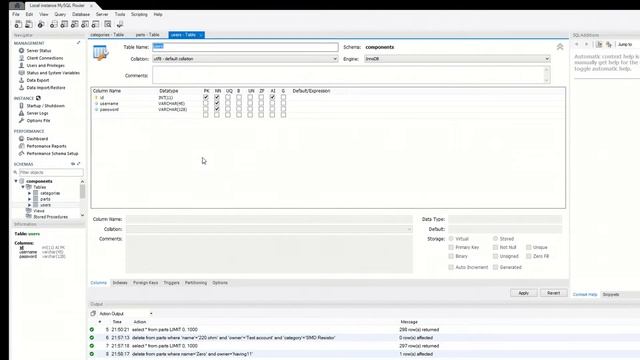Viewport: 640px width, 360px height.
Task: Click the Reconnect to DBMS toolbar icon
Action: (x=120, y=24)
